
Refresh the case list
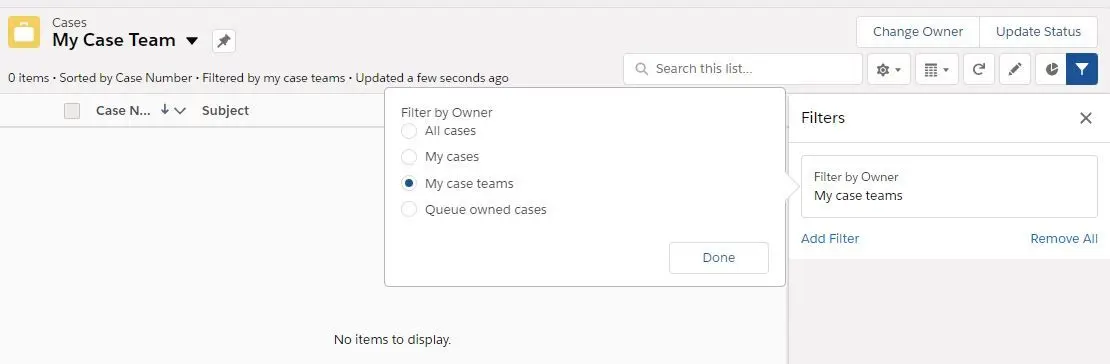979,69
